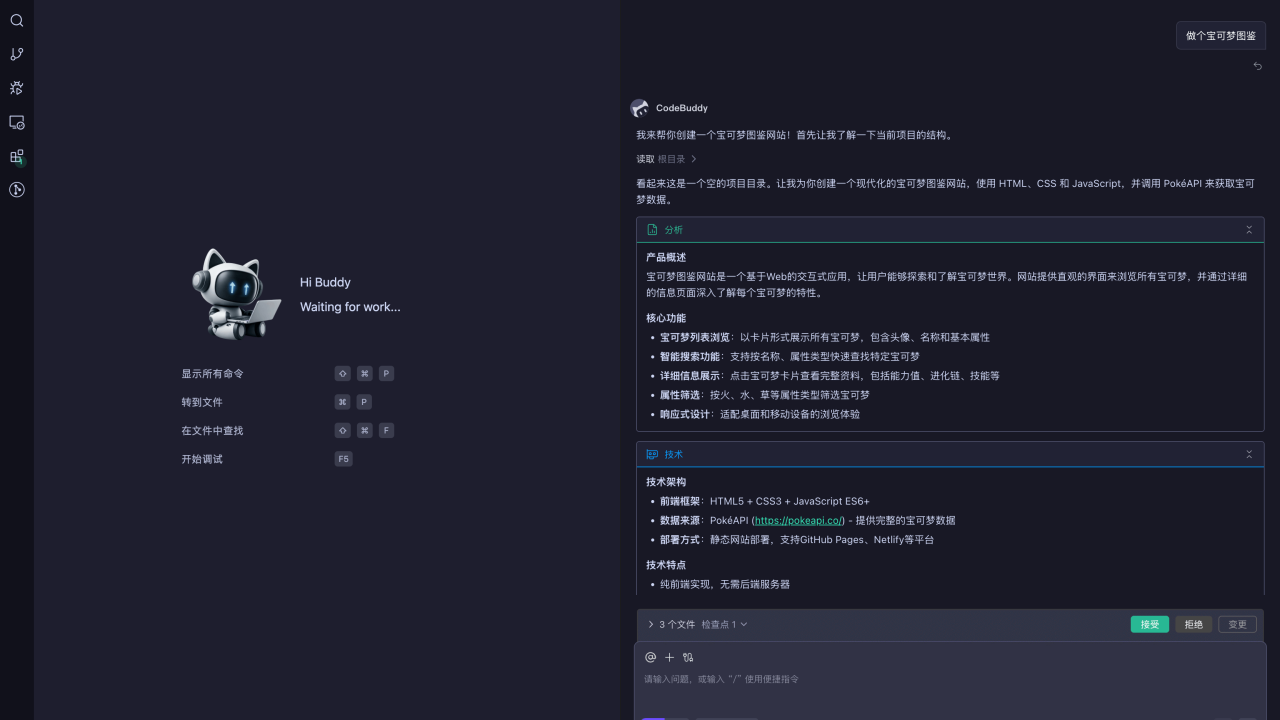Click the plus icon in chat input

[670, 657]
